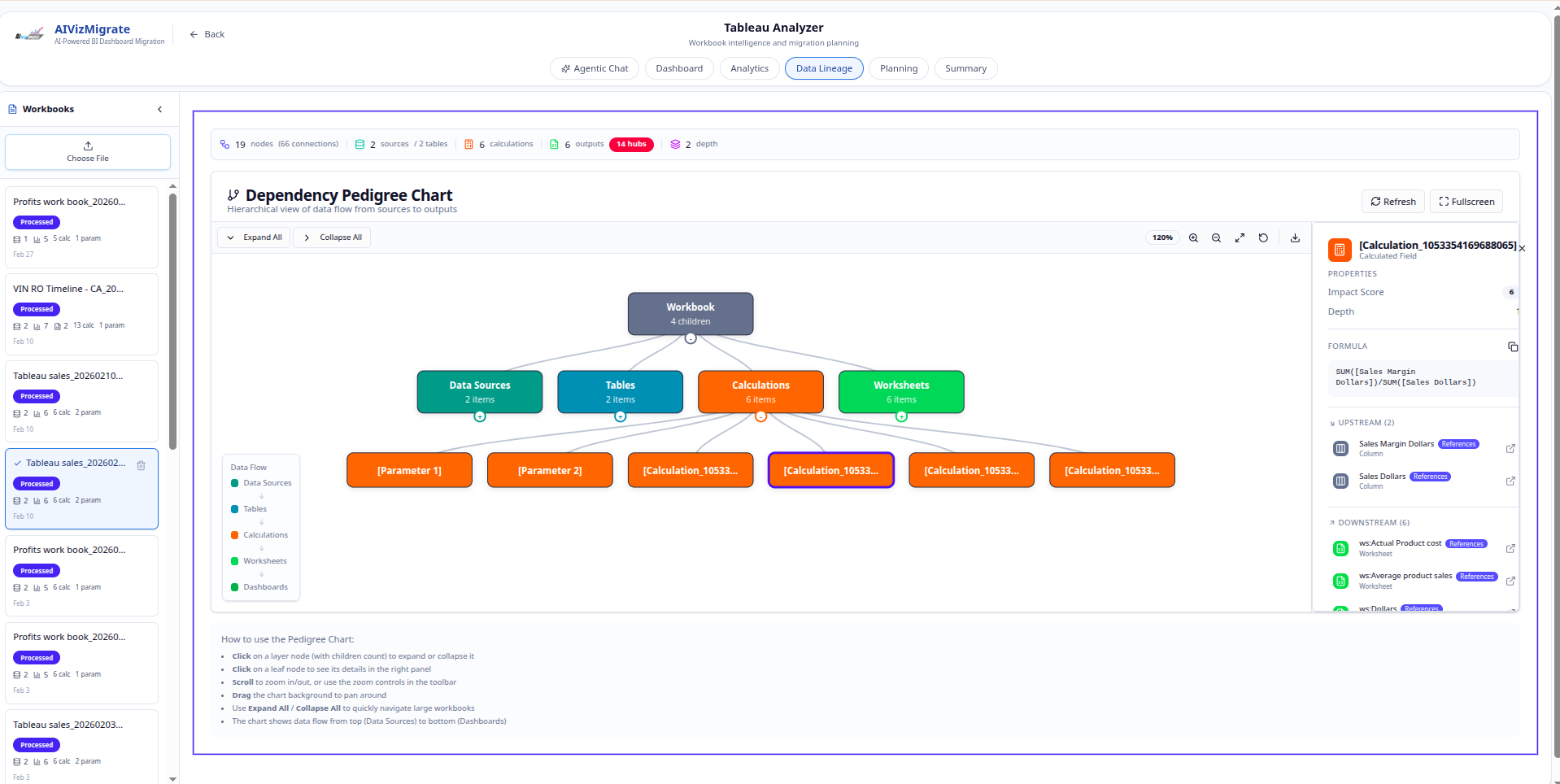Screen dimensions: 1560x784
Task: Click the Workbooks document icon
Action: (12, 109)
